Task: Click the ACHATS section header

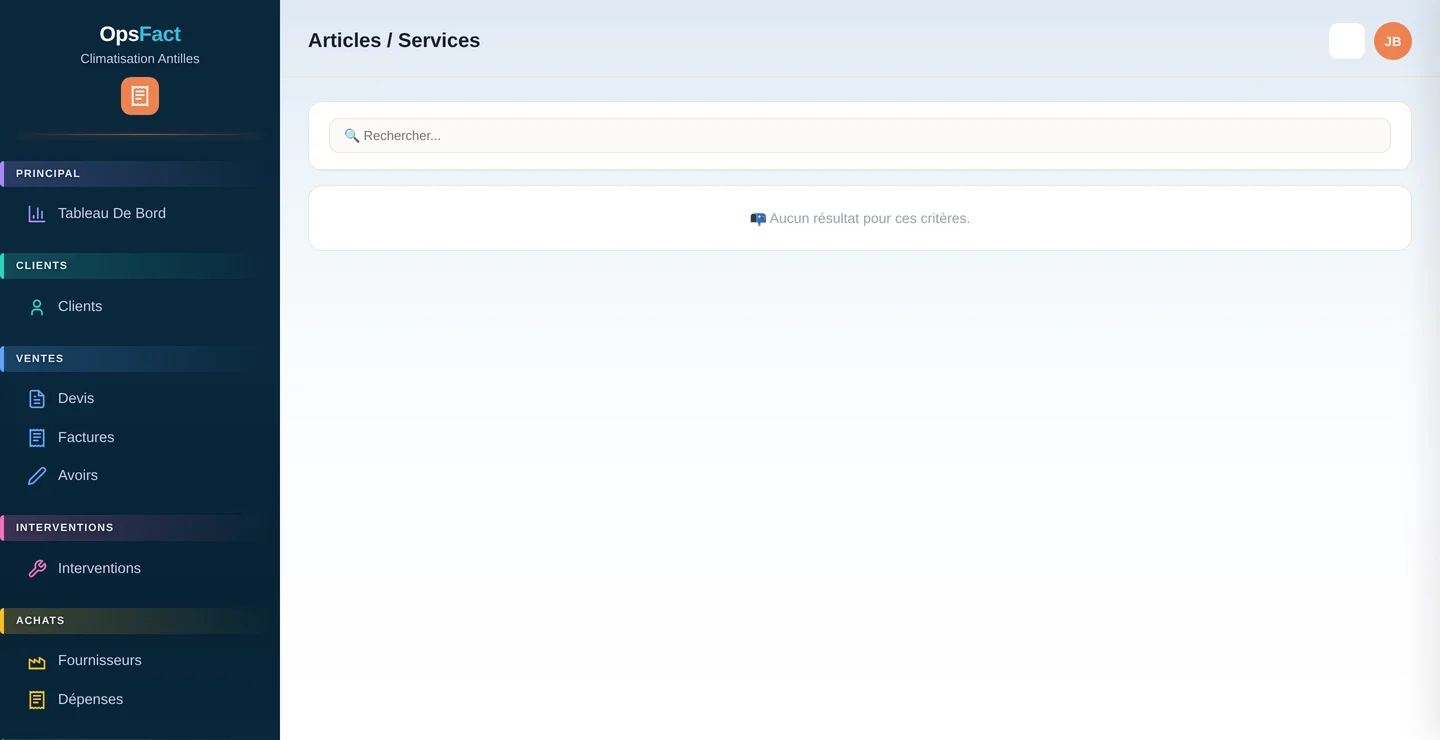Action: click(140, 621)
